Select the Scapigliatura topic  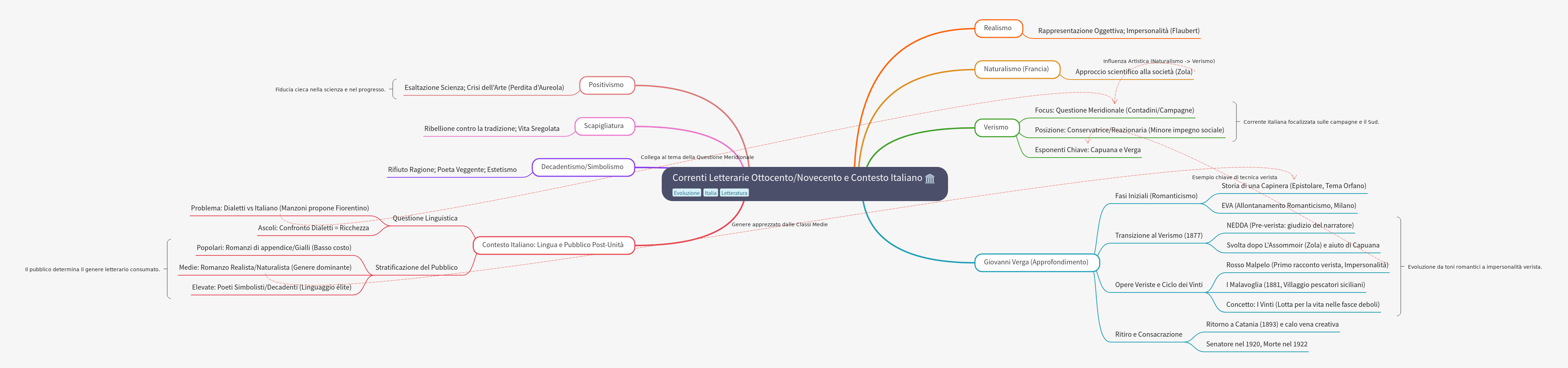click(x=603, y=126)
